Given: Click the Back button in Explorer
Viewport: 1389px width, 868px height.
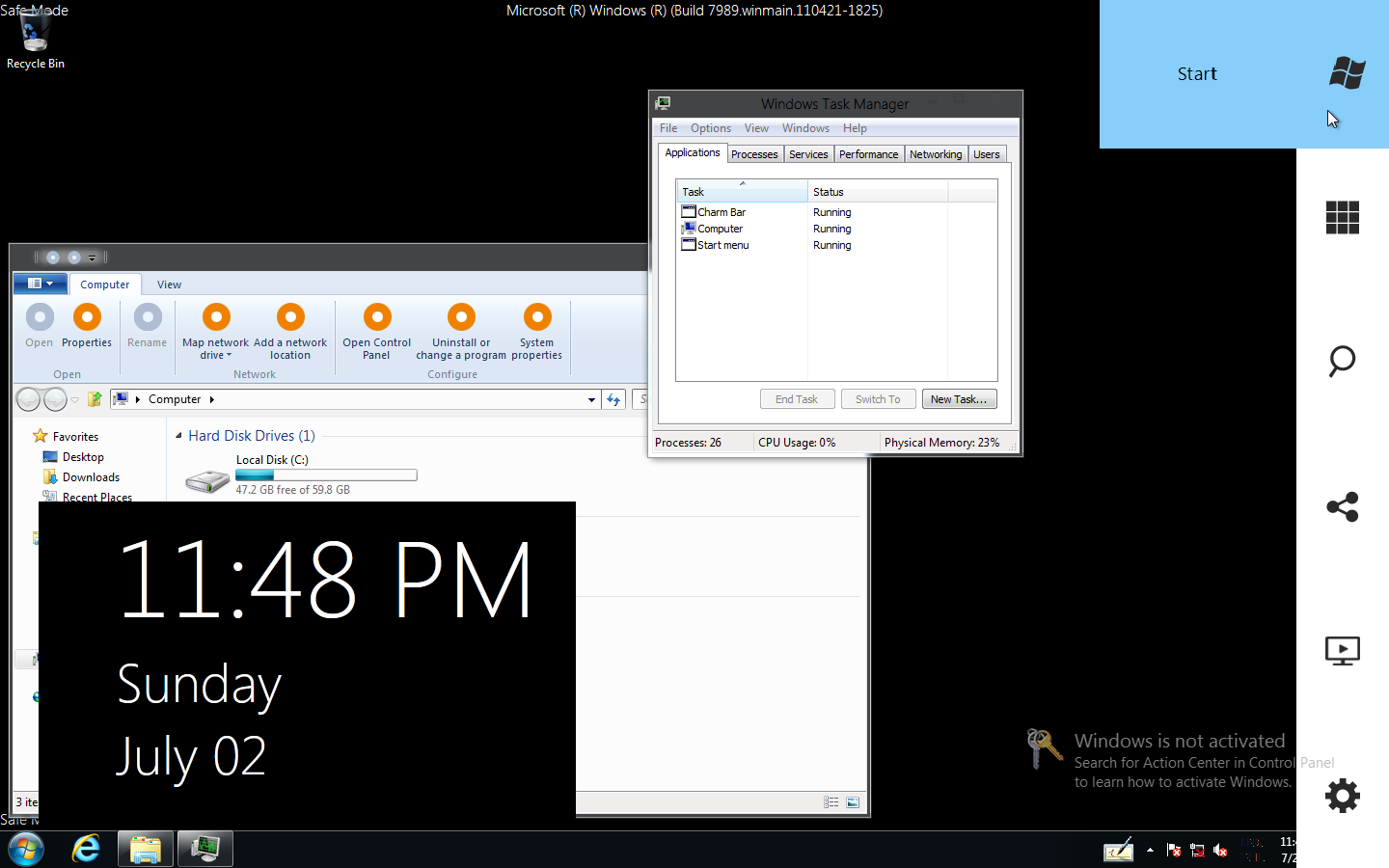Looking at the screenshot, I should point(29,399).
